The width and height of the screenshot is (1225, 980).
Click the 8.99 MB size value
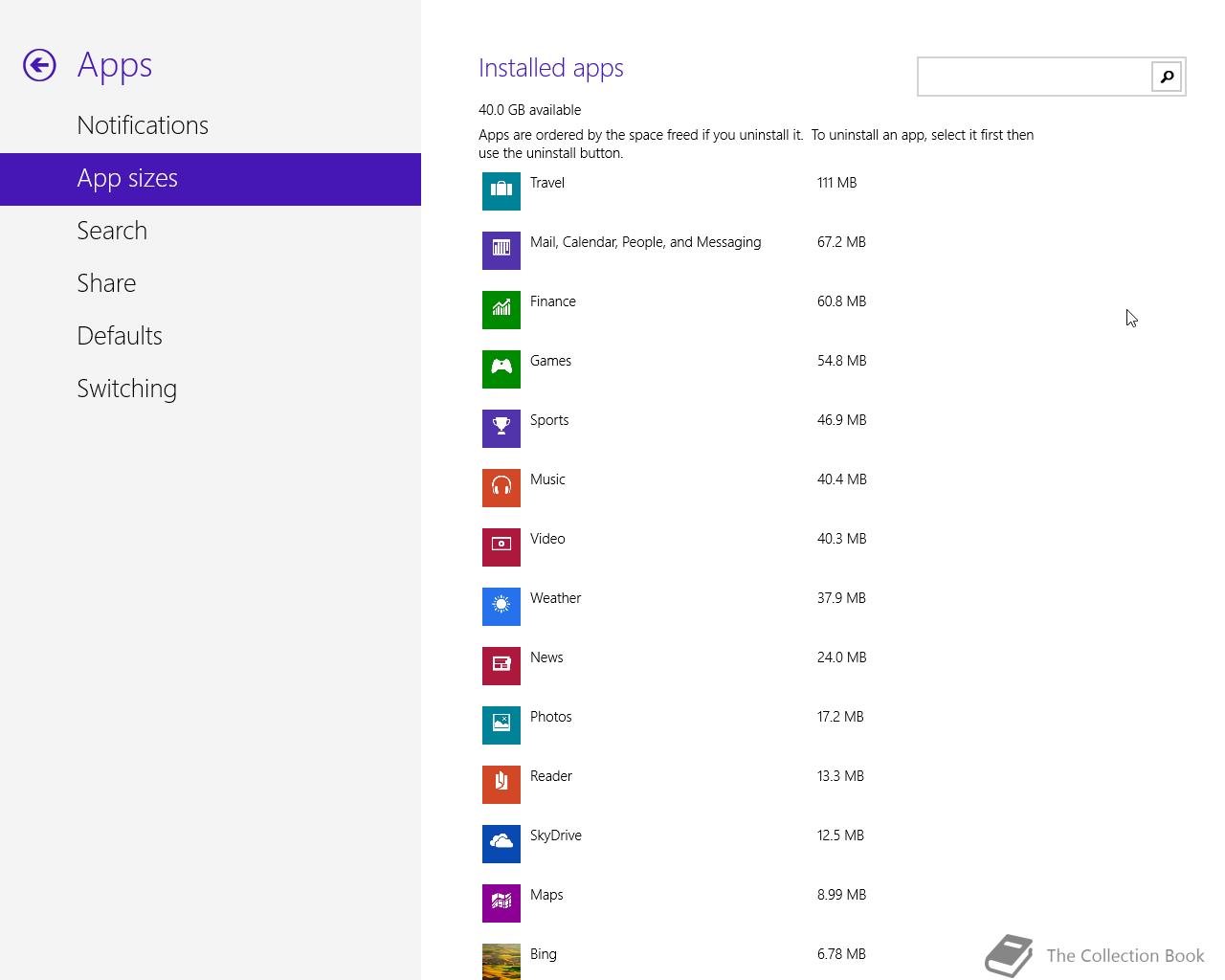pos(842,895)
